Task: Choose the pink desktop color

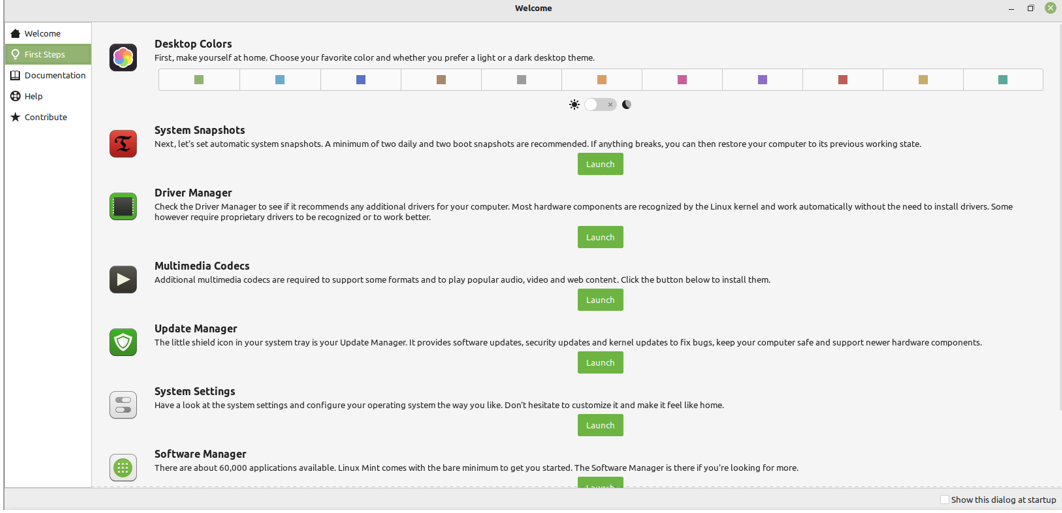Action: 682,80
